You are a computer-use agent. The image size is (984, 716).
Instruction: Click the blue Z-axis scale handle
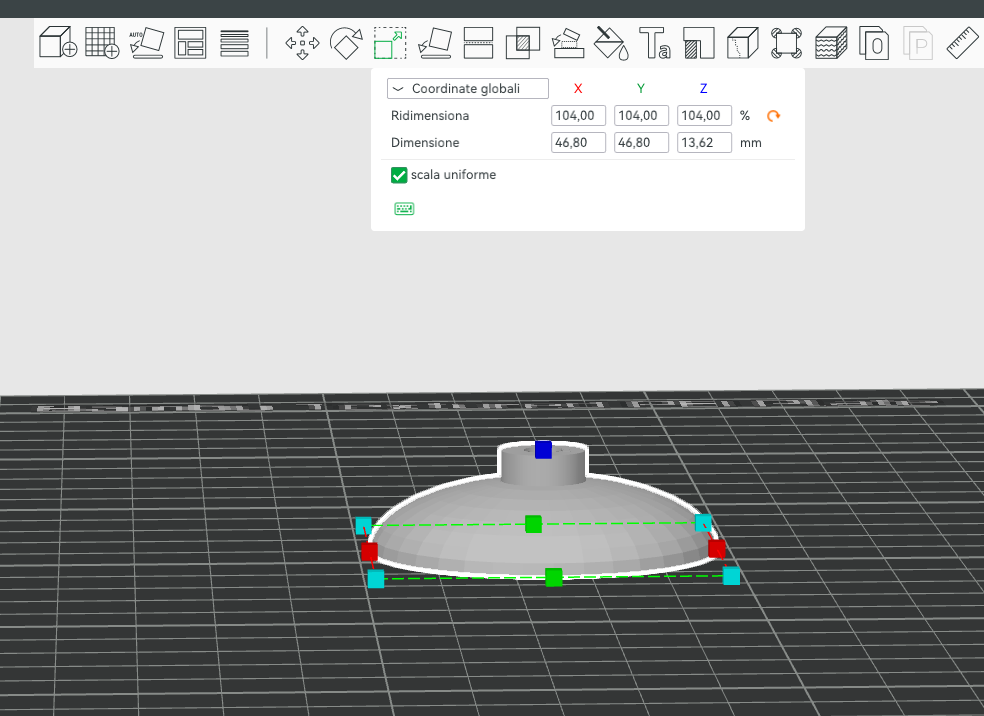point(543,449)
